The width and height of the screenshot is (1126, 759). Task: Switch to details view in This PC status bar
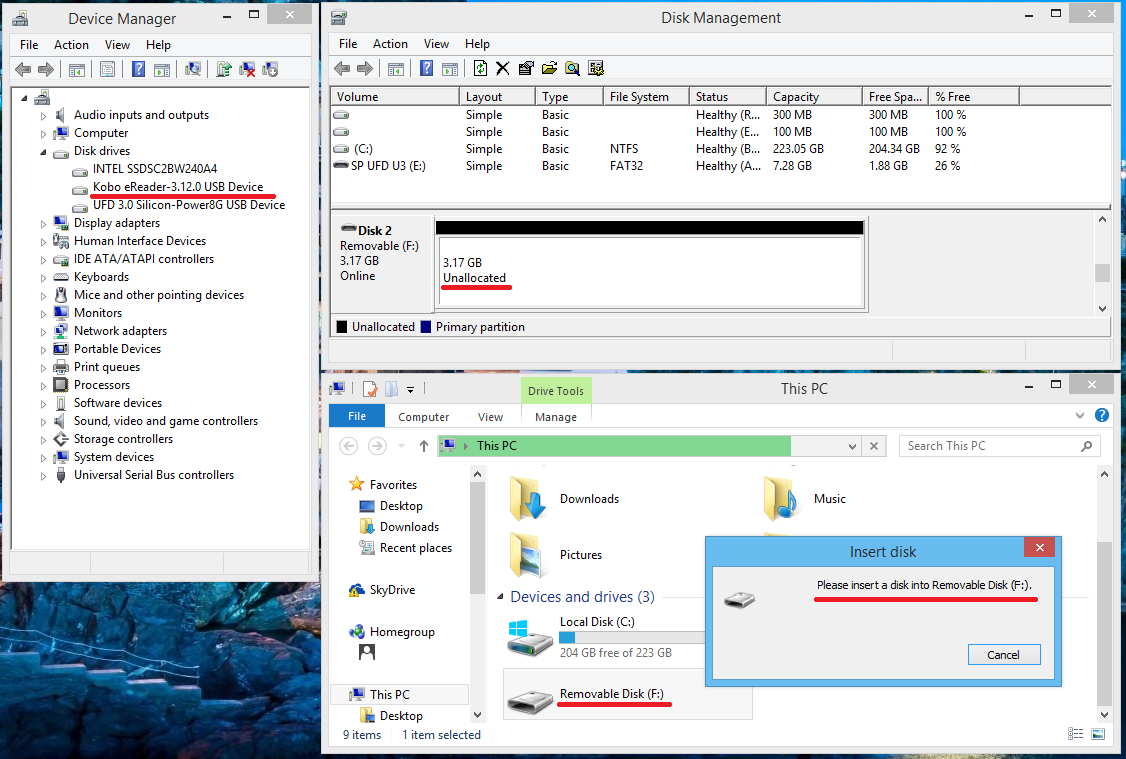click(x=1075, y=734)
